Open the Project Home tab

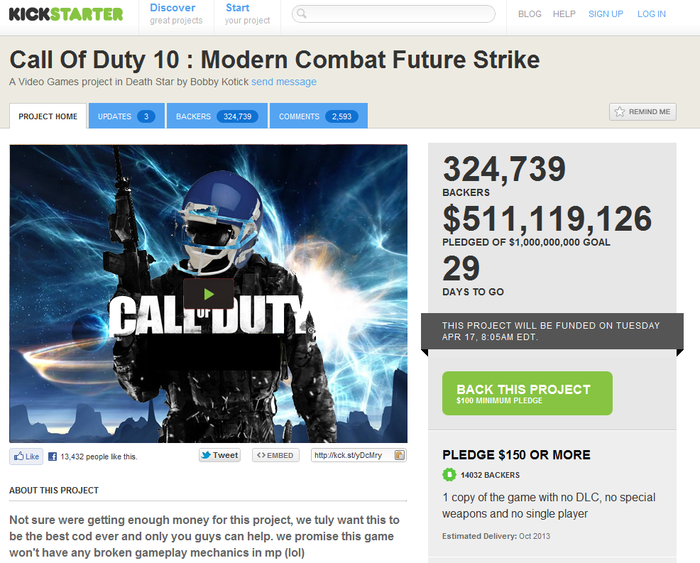[48, 116]
